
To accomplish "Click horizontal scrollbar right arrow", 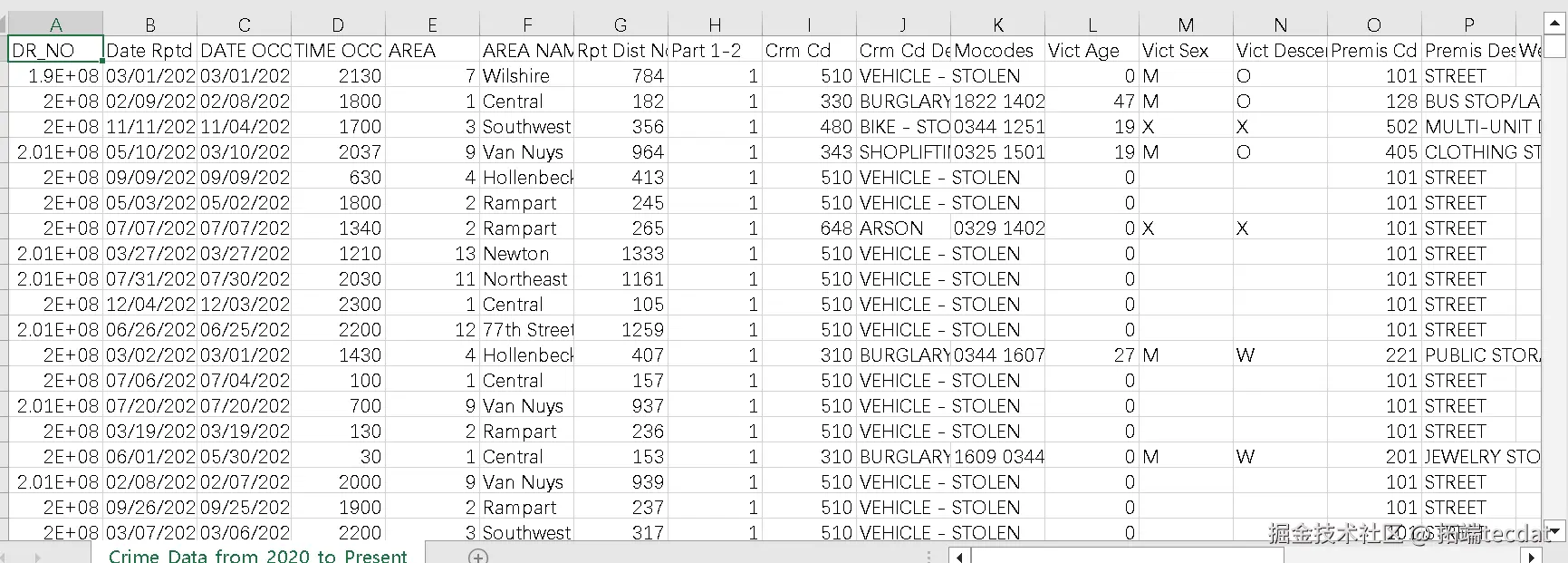I will pyautogui.click(x=1533, y=556).
